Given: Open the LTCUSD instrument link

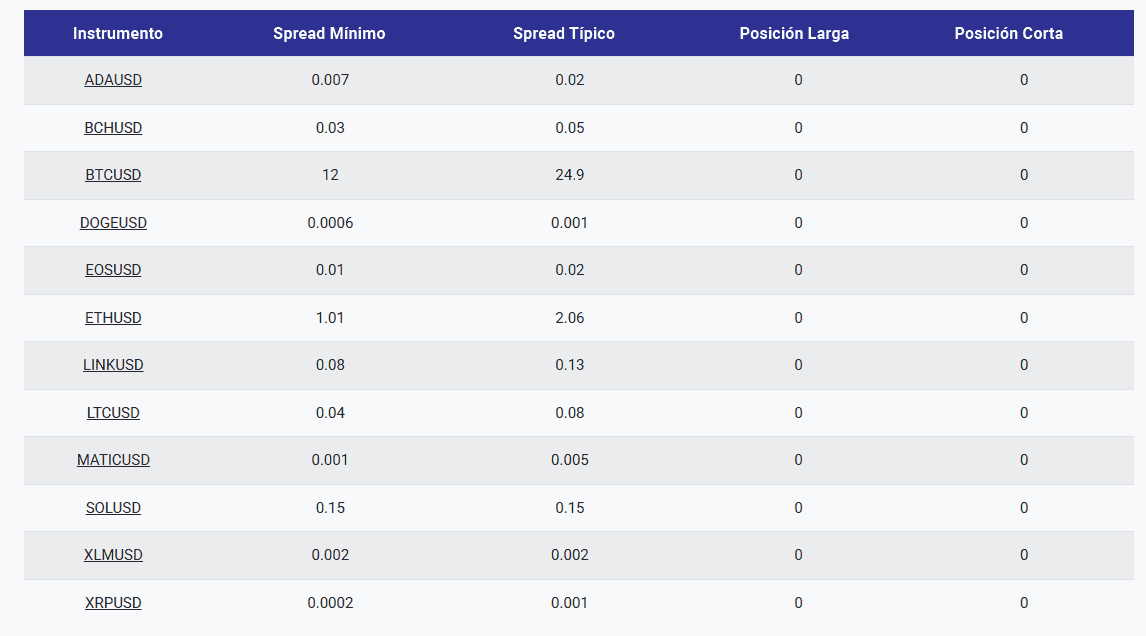Looking at the screenshot, I should (x=113, y=413).
